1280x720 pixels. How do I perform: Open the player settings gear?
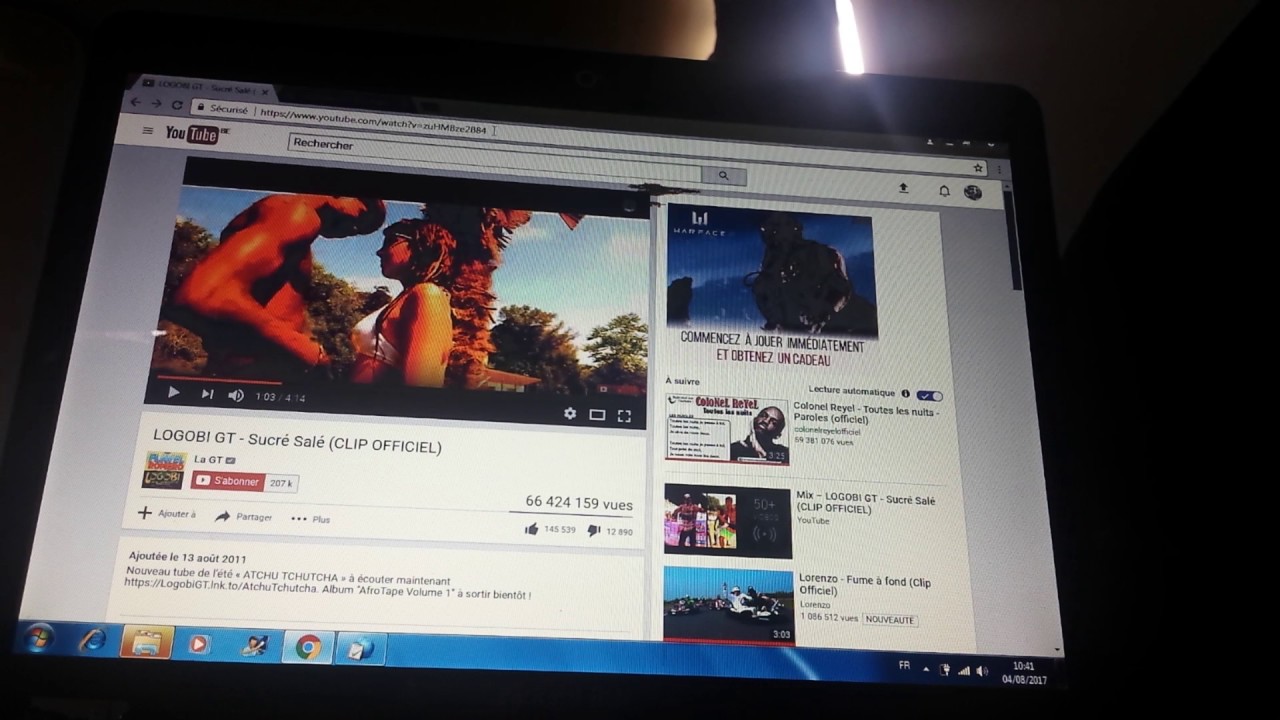[570, 413]
